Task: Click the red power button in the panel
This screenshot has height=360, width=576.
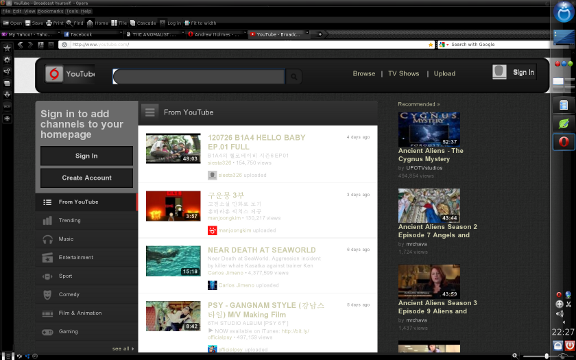Action: 569,345
